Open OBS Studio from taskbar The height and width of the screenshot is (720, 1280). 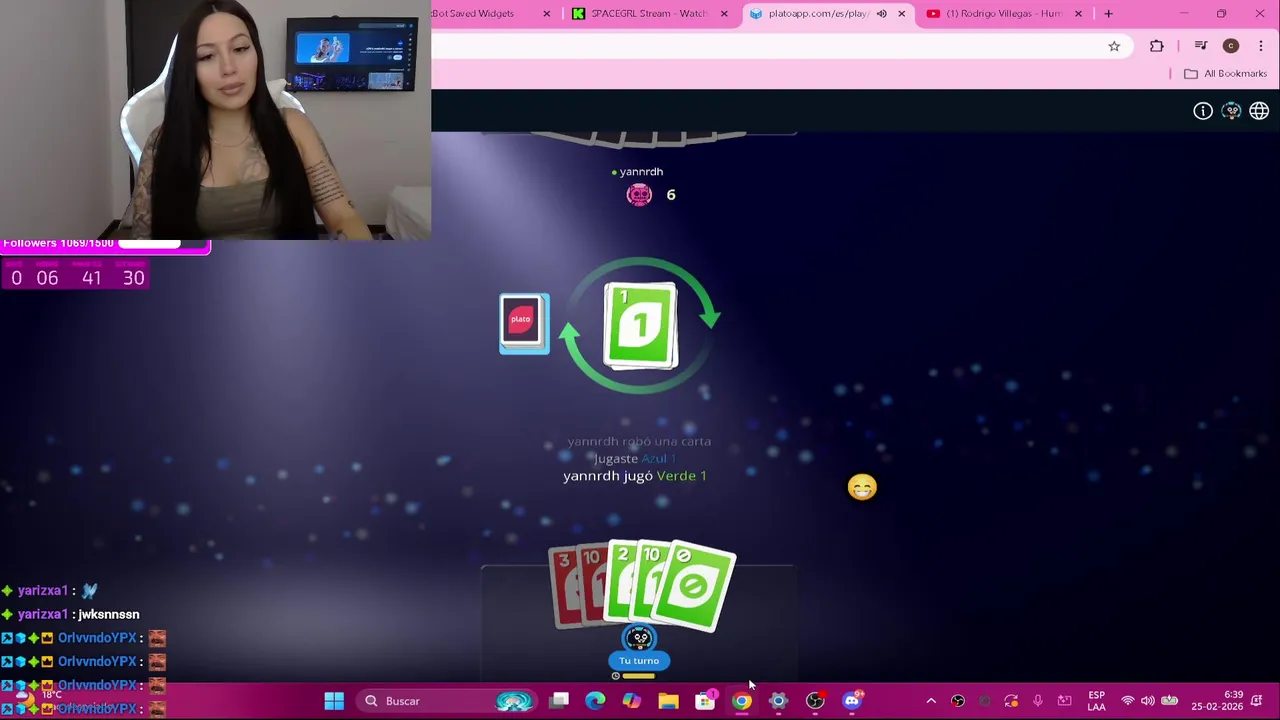pos(815,701)
